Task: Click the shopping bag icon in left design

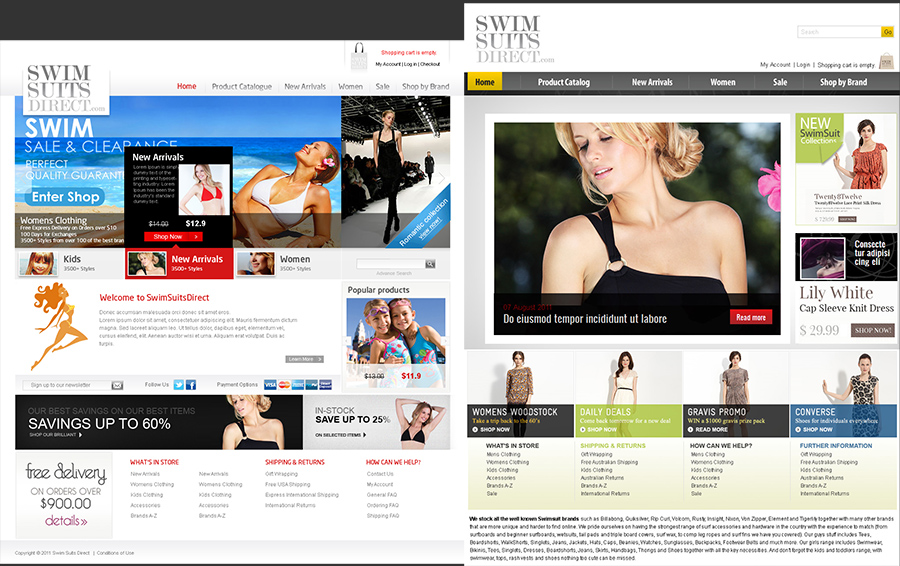Action: pyautogui.click(x=359, y=57)
